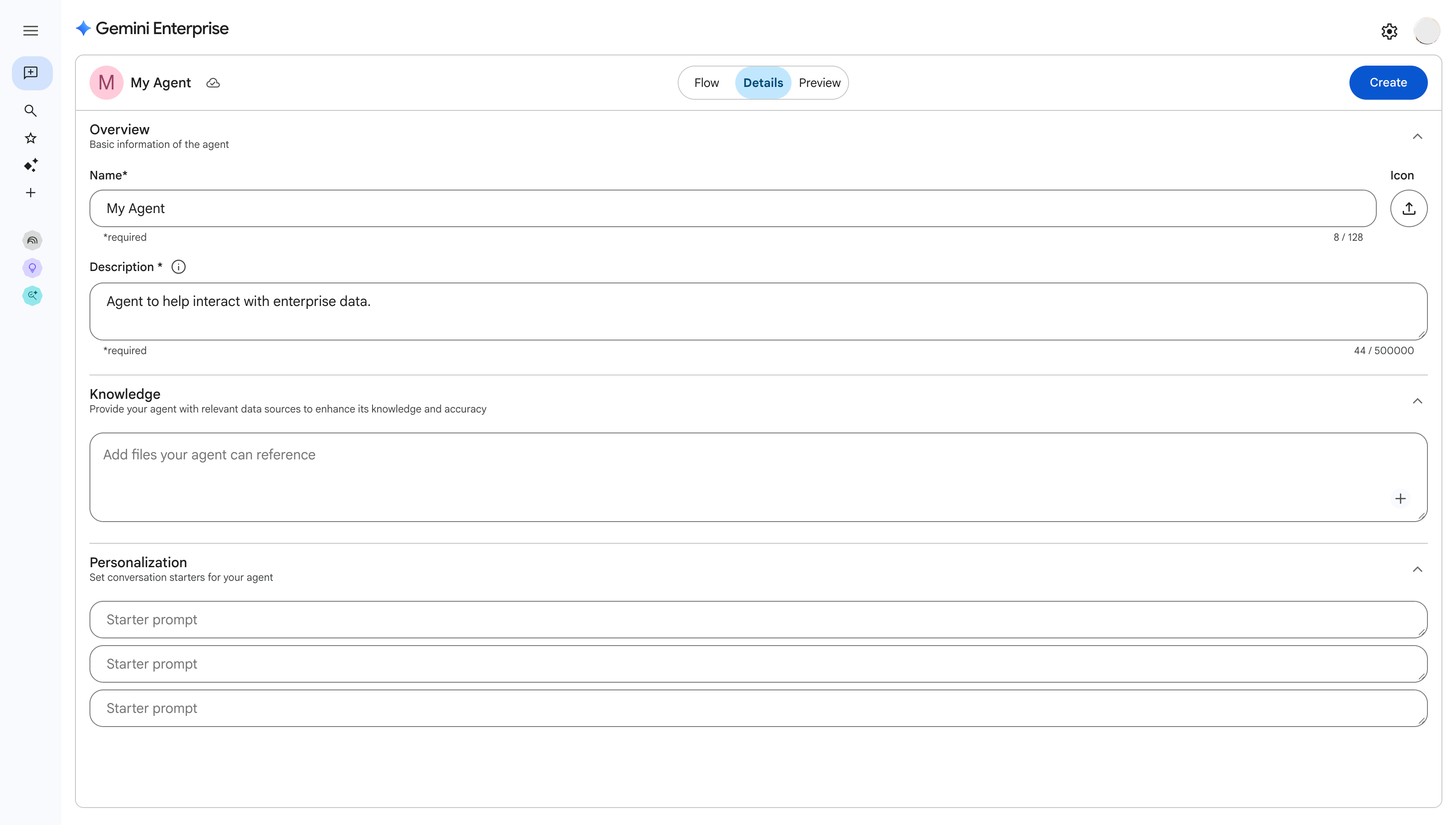Open the hamburger navigation menu

coord(31,31)
